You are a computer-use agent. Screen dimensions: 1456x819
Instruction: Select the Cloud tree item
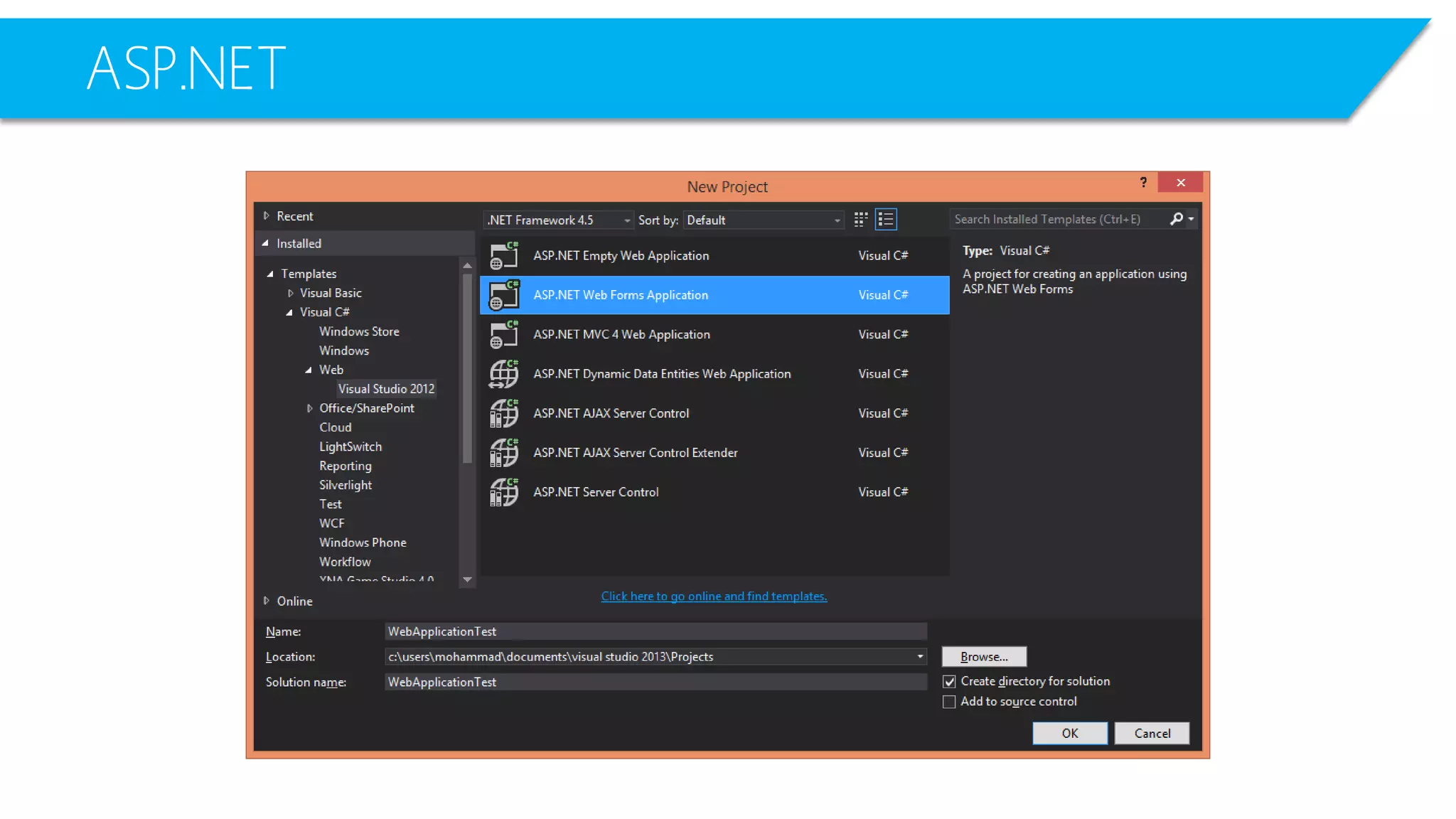coord(335,427)
